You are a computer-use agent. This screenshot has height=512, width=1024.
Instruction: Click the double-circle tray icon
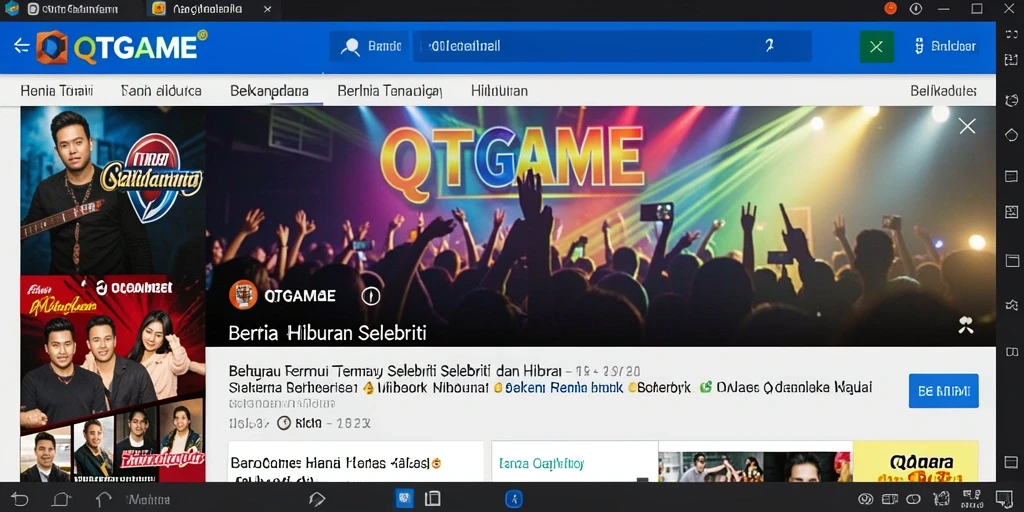[866, 500]
